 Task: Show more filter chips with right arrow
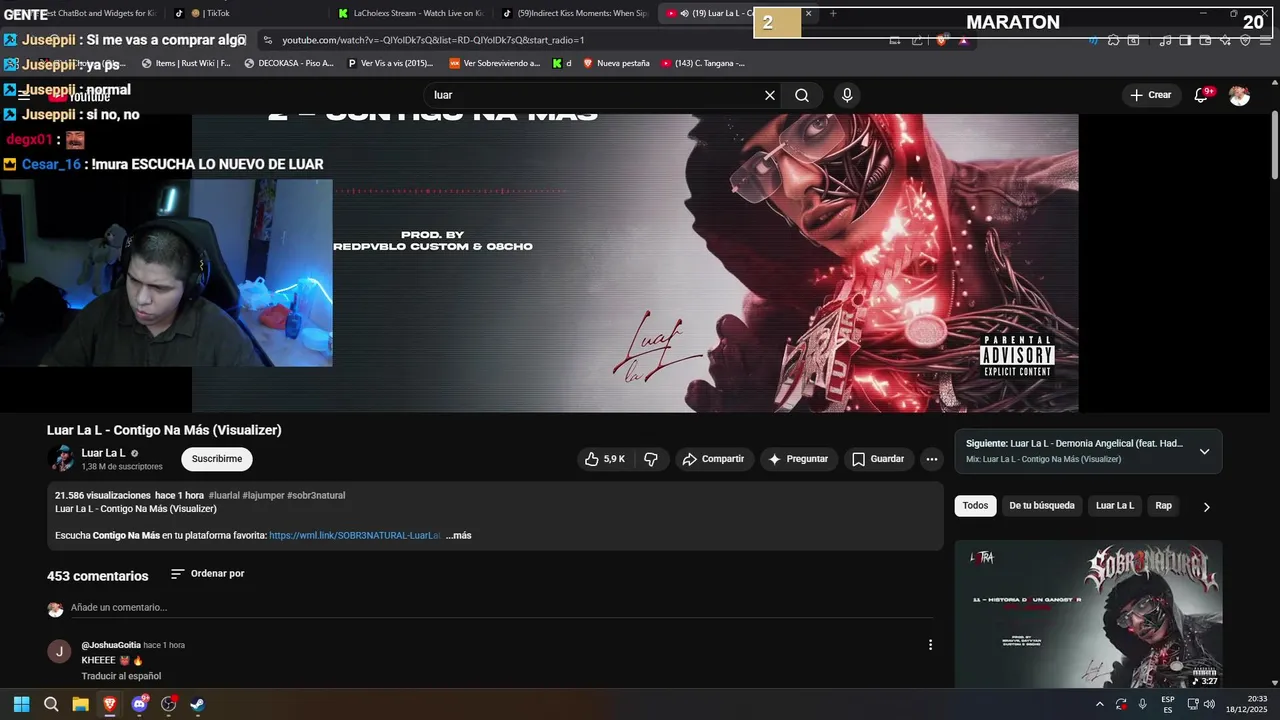[1206, 507]
